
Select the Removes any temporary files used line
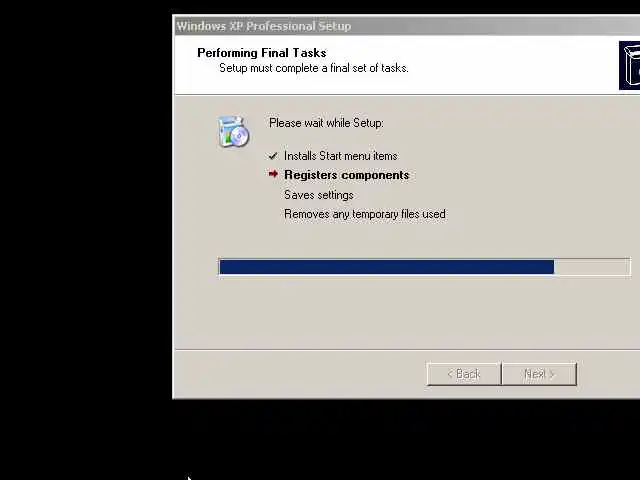(x=365, y=214)
